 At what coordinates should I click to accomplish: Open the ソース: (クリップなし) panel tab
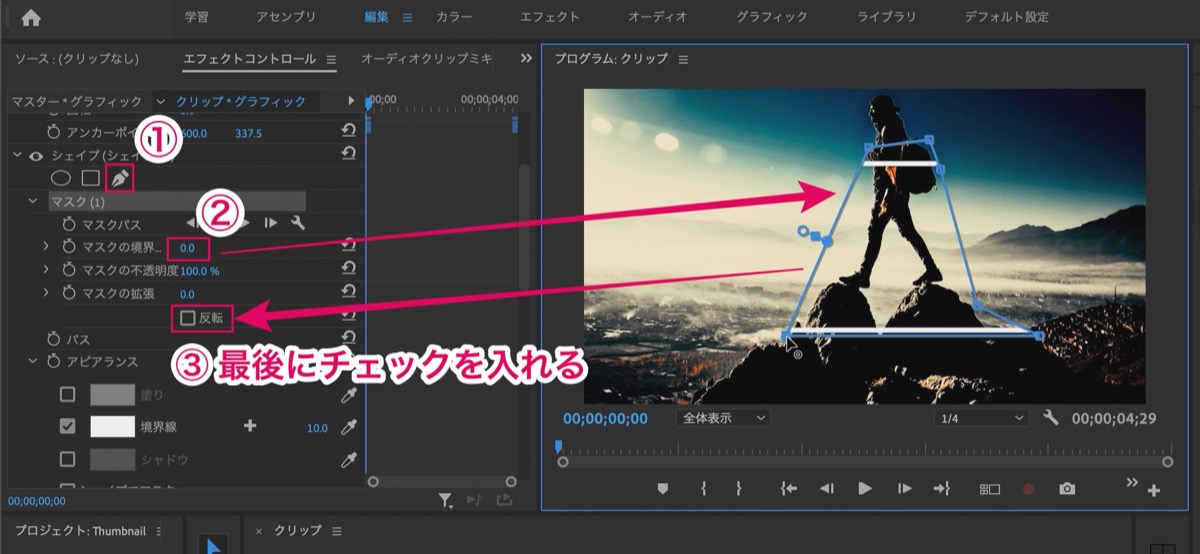77,59
